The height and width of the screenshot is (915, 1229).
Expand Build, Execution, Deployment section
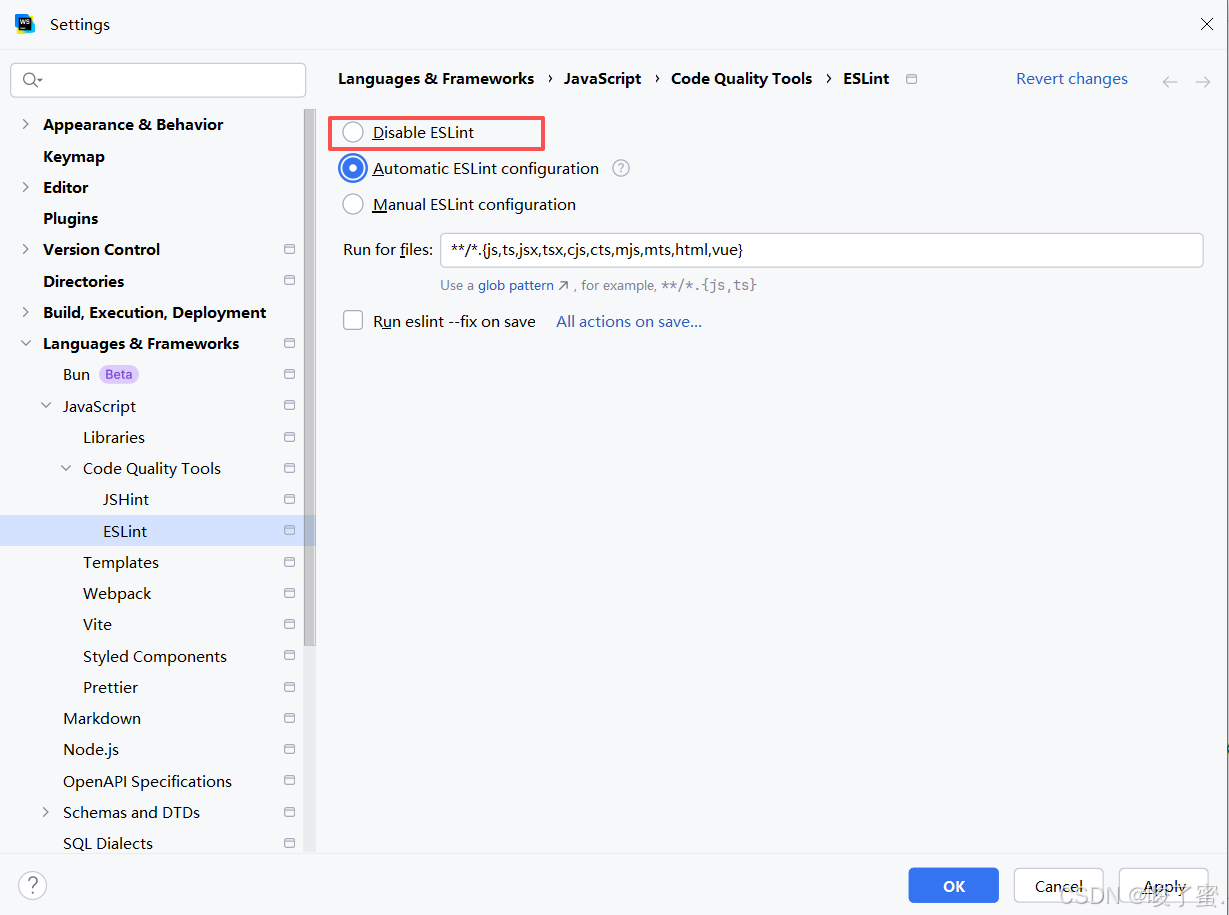pyautogui.click(x=26, y=312)
